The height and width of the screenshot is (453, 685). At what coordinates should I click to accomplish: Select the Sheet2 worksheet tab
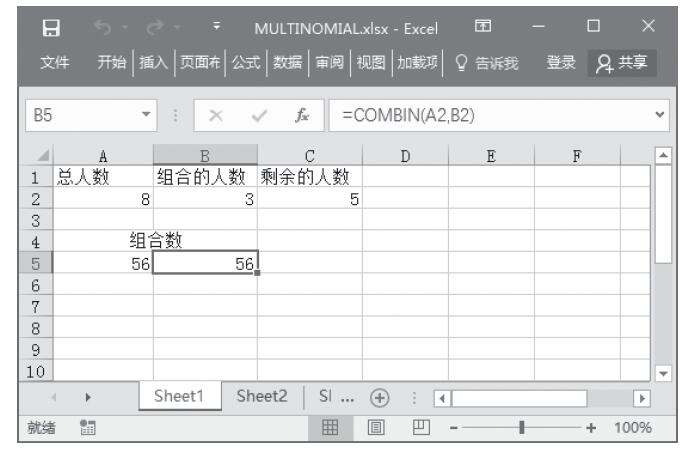(260, 395)
